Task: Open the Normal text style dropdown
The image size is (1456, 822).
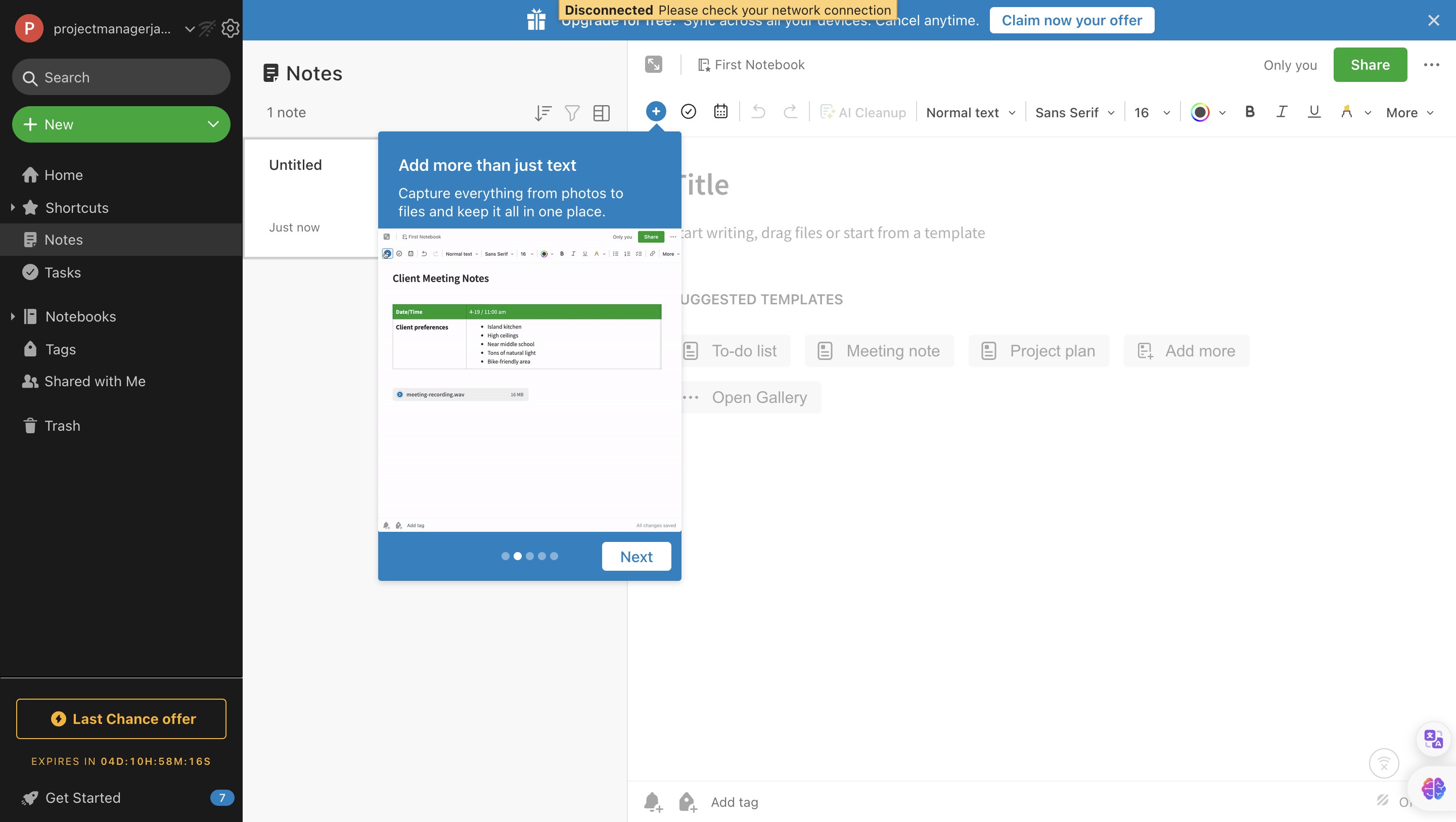Action: [970, 113]
